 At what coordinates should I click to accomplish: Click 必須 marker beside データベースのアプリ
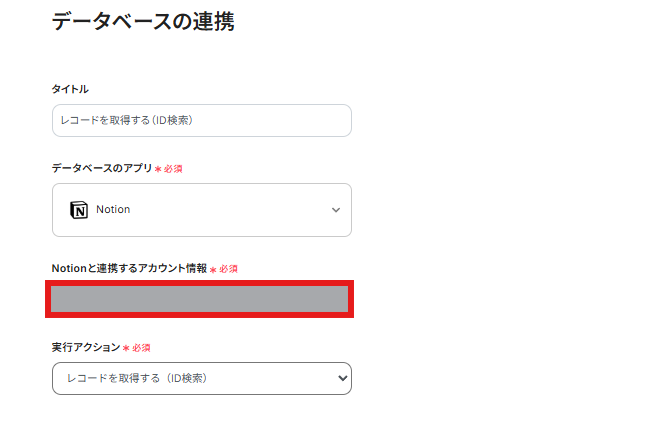tap(173, 169)
